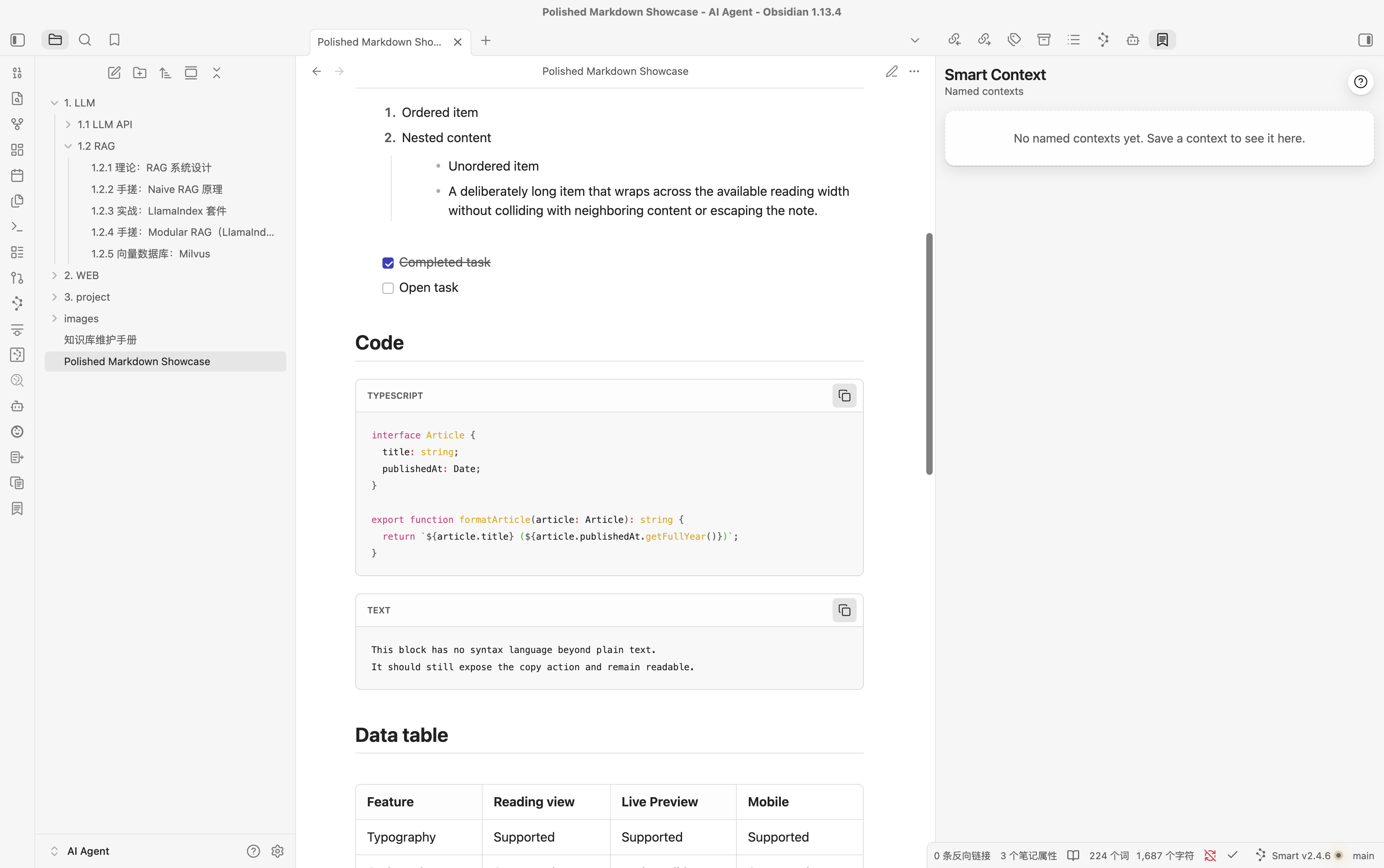Auto-reveal the current file
The width and height of the screenshot is (1384, 868).
(191, 73)
